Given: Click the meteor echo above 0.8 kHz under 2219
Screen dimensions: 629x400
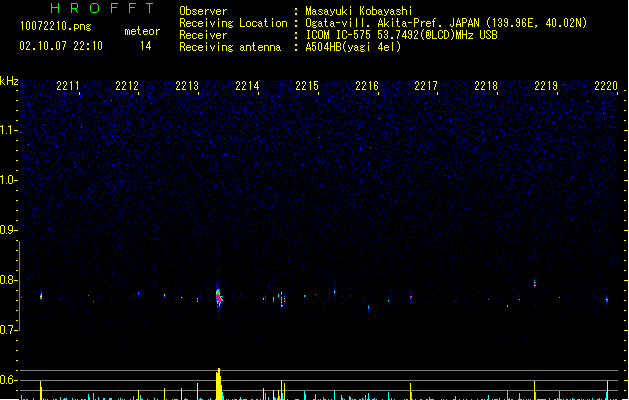Looking at the screenshot, I should [x=535, y=283].
